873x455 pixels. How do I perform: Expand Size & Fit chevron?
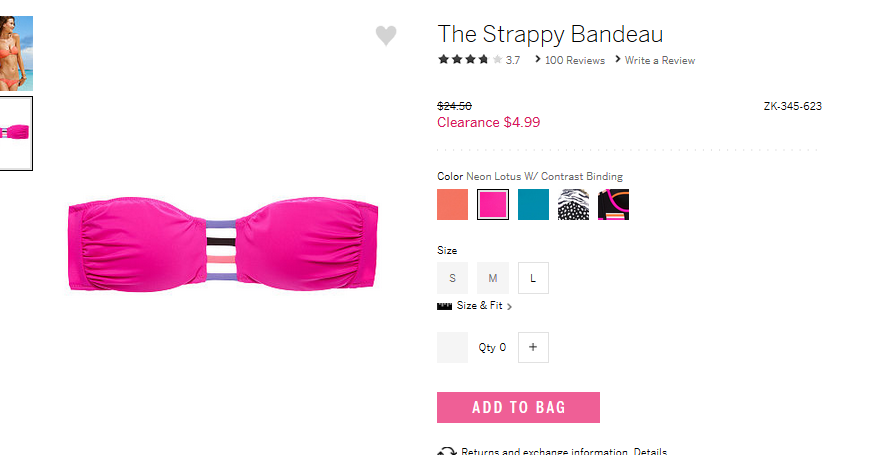(509, 306)
